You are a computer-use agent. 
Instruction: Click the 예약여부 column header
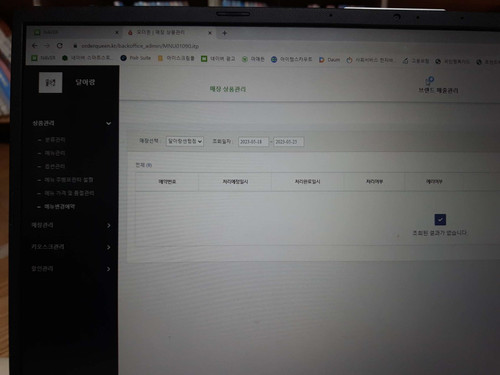(x=434, y=181)
